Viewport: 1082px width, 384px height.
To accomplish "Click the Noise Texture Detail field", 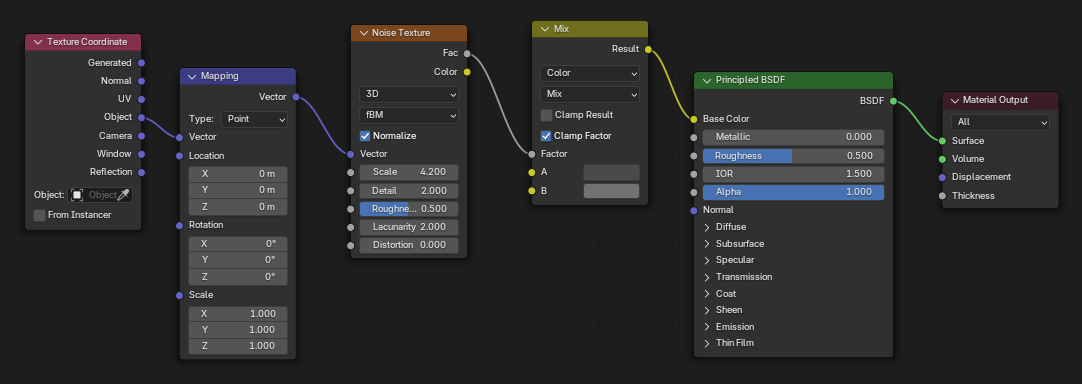I will (409, 191).
